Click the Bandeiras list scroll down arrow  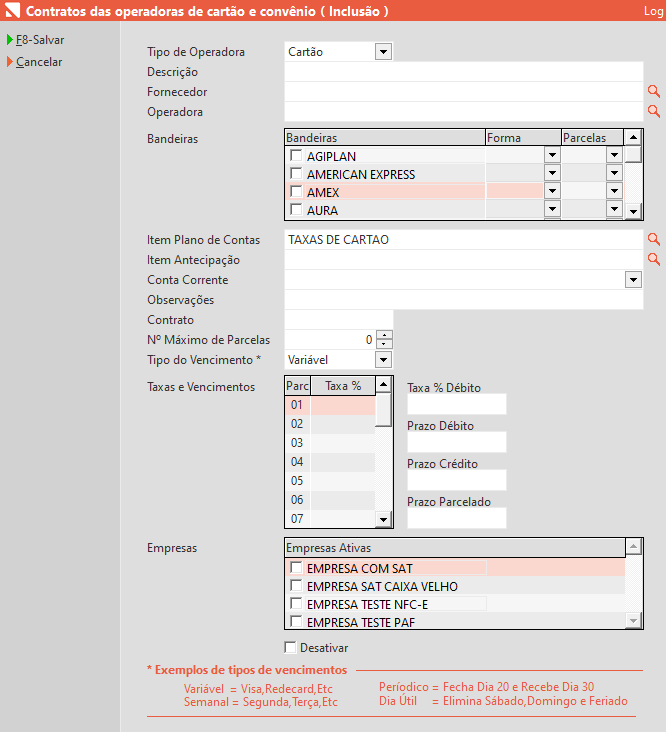tap(633, 211)
